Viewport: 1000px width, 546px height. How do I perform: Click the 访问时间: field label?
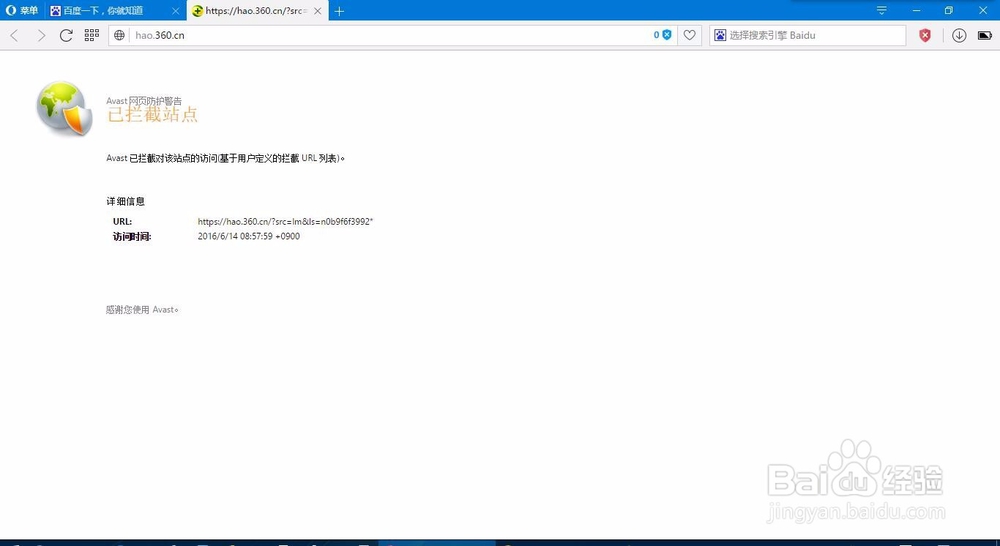pos(132,237)
